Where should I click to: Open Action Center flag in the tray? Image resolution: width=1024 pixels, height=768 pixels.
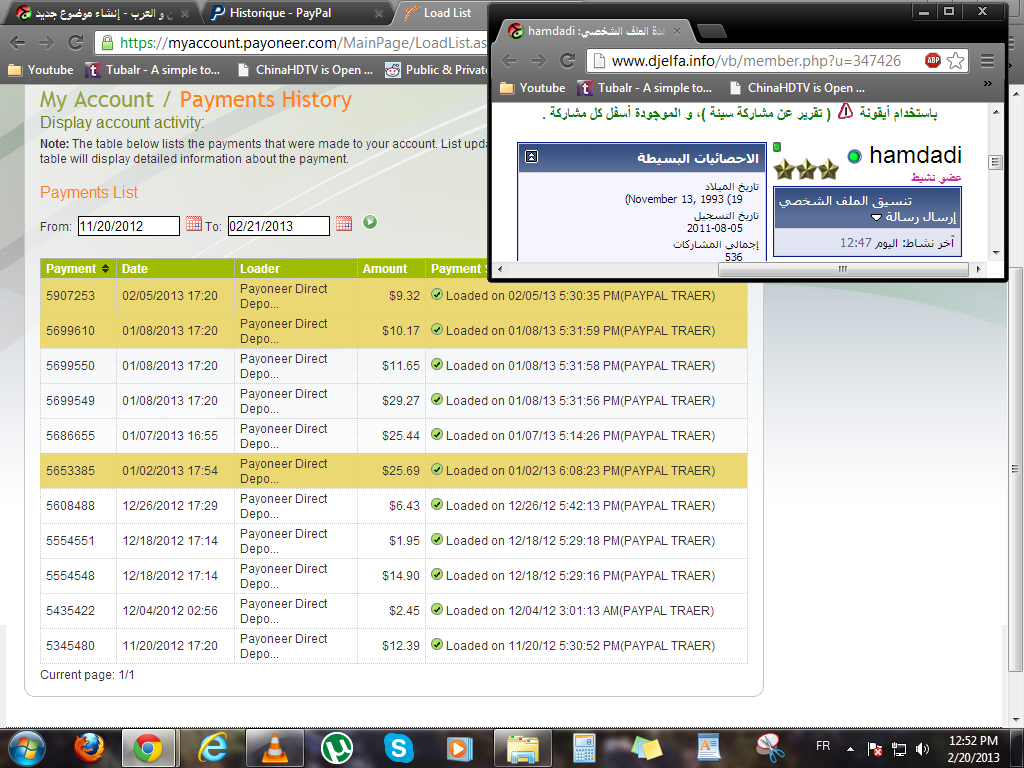(875, 748)
